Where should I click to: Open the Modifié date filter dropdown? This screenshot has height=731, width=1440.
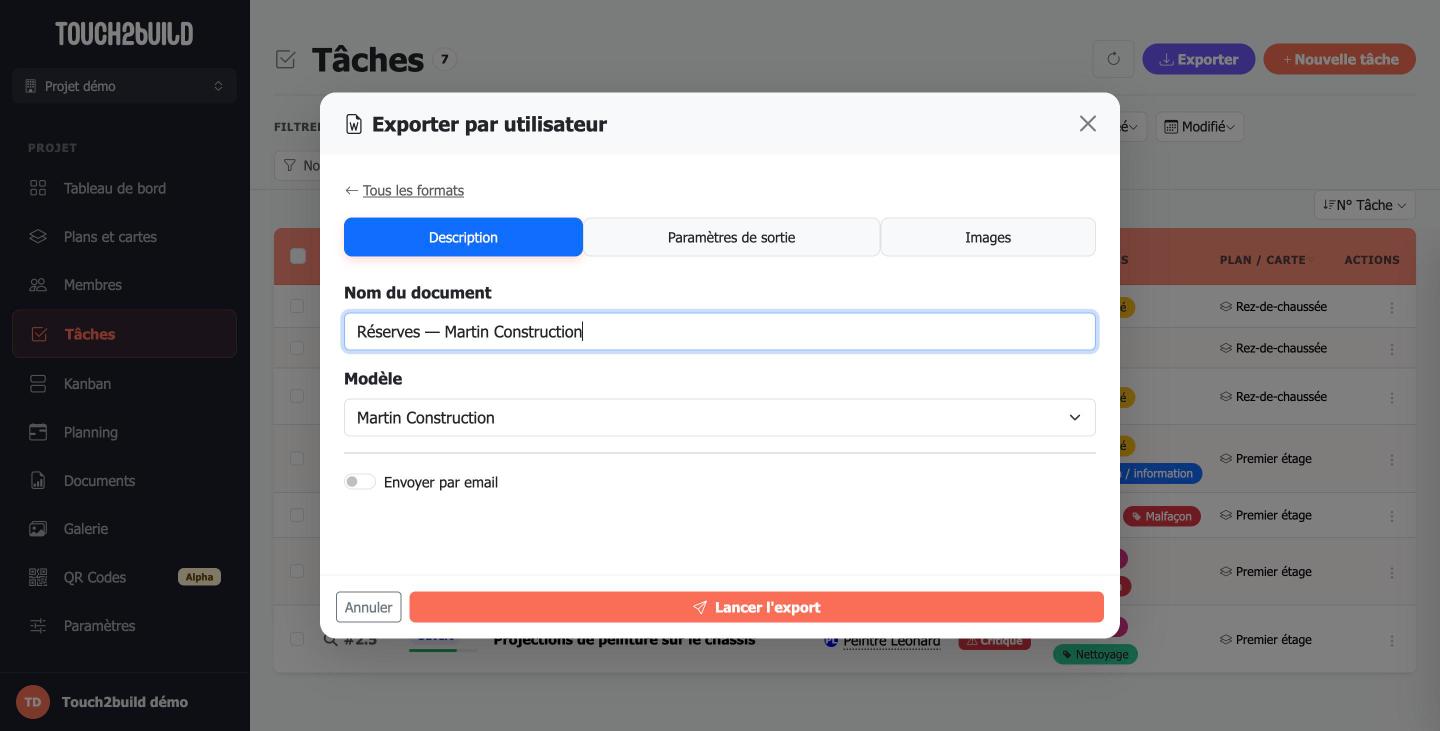(1200, 127)
